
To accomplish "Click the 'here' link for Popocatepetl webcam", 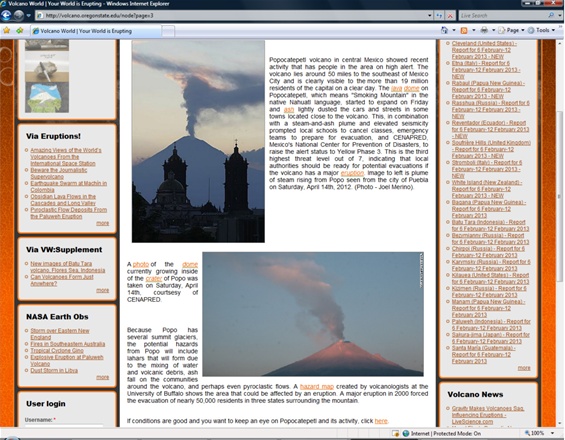I will click(x=381, y=421).
